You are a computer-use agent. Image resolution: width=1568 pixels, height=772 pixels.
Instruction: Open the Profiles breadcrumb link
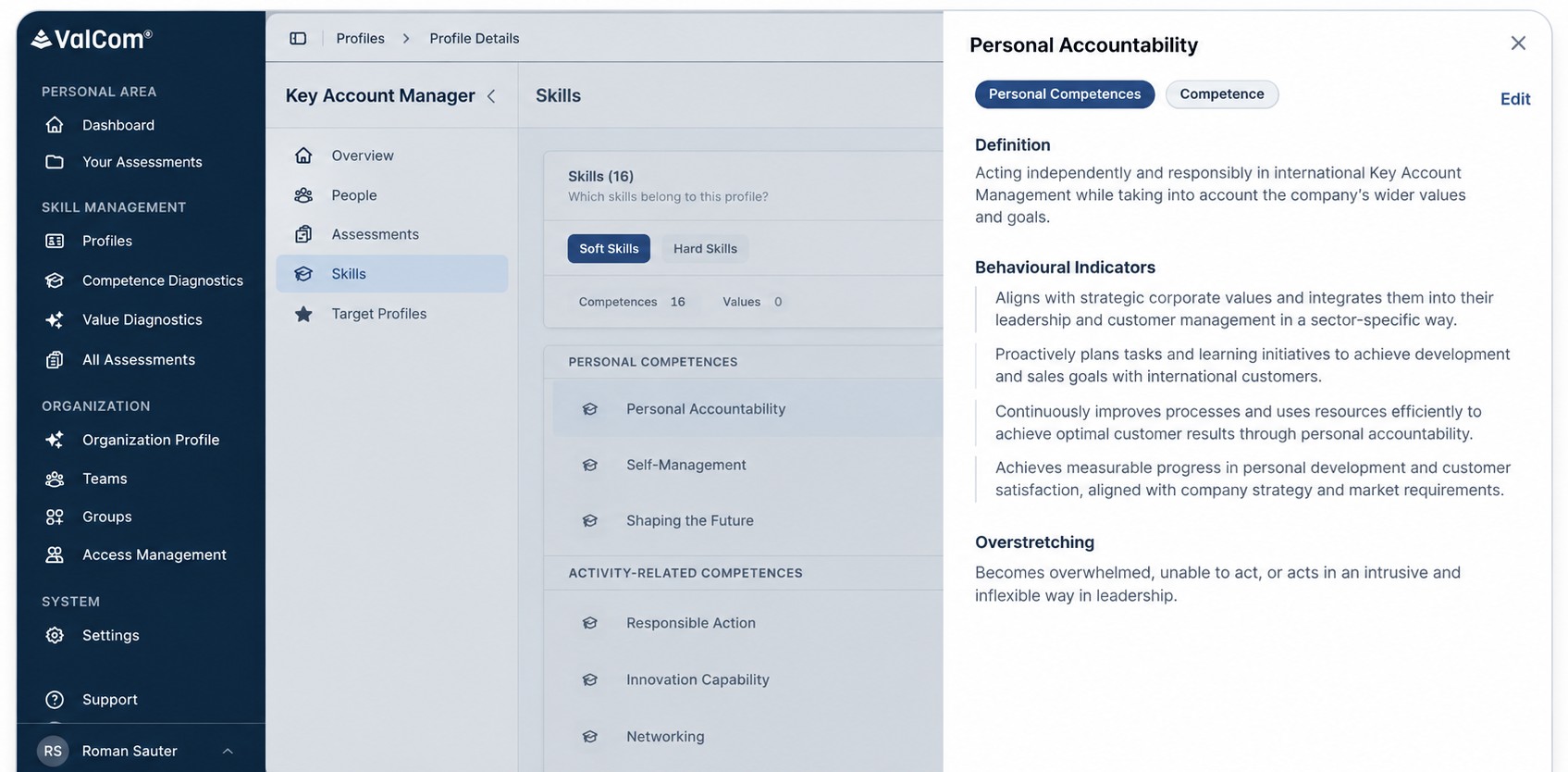360,38
